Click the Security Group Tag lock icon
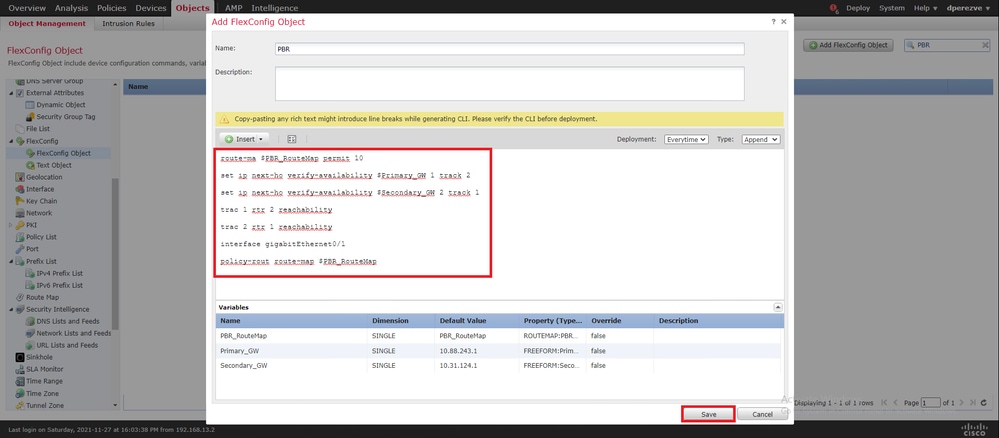Image resolution: width=999 pixels, height=438 pixels. pyautogui.click(x=30, y=117)
